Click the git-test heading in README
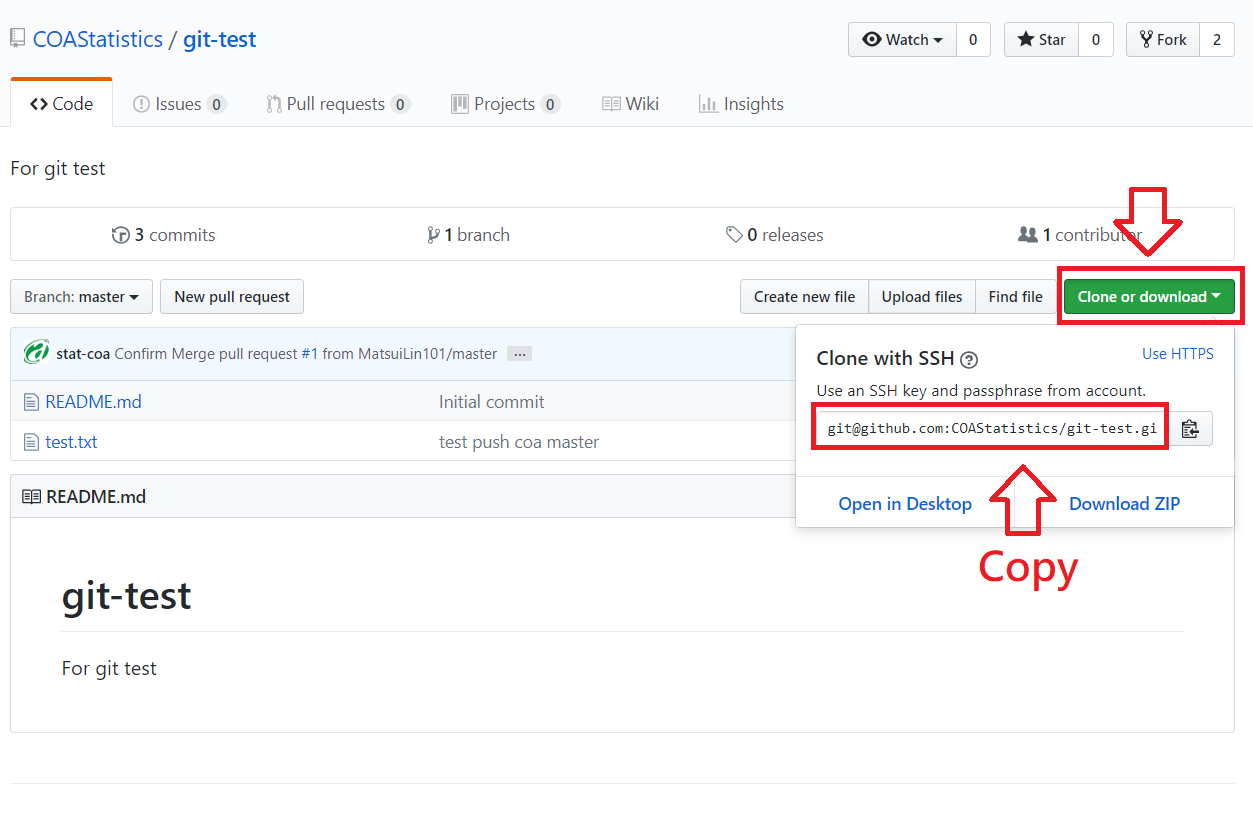1253x825 pixels. click(126, 595)
